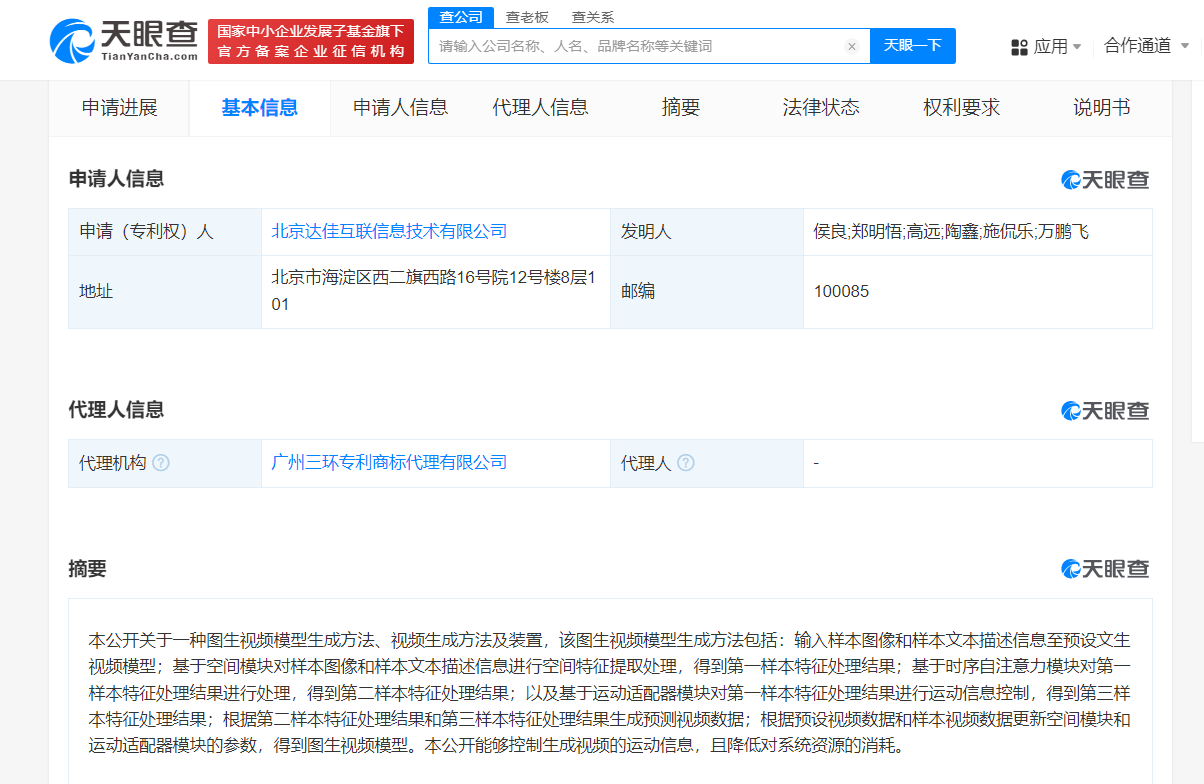Screen dimensions: 1204x784
Task: Click the address 北京市海淀区西二旗西路 text
Action: pyautogui.click(x=435, y=291)
